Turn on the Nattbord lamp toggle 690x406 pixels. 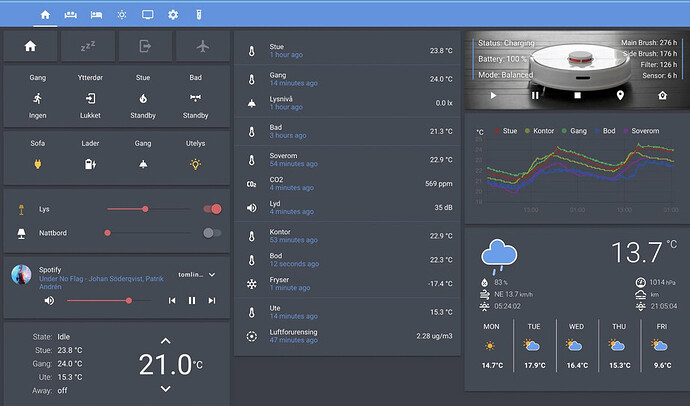point(211,233)
